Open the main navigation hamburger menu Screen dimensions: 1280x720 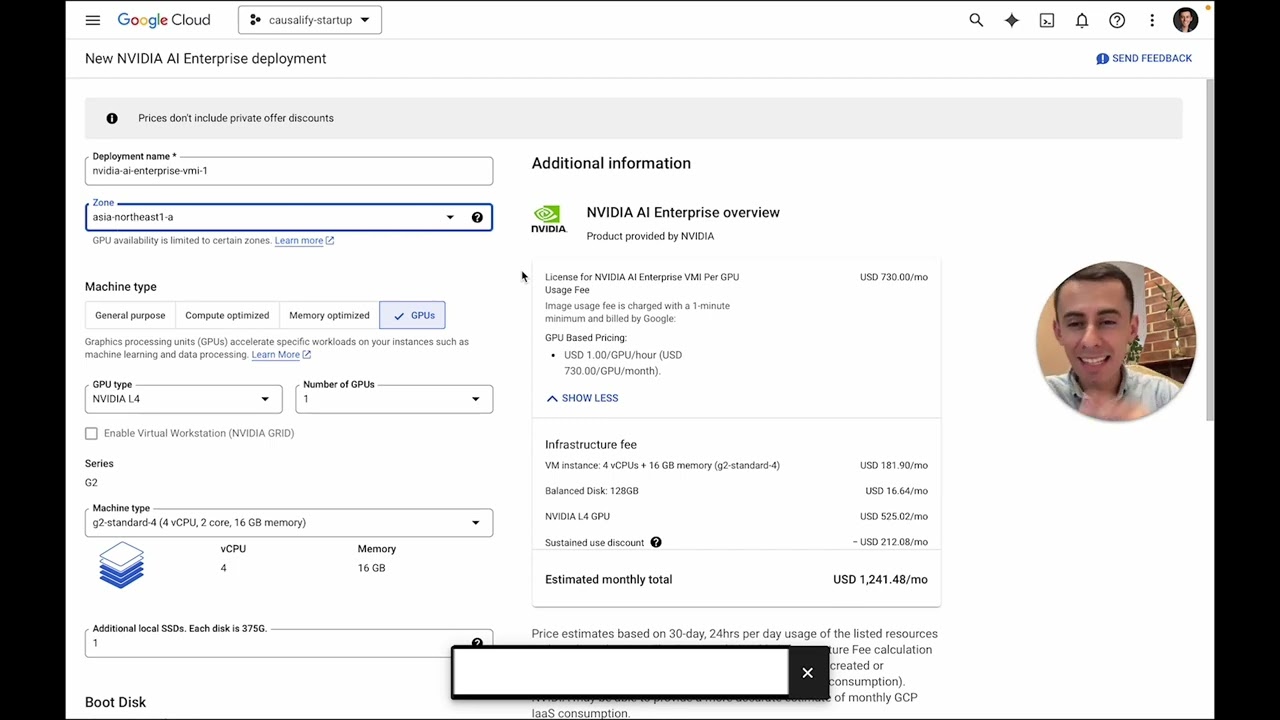pos(93,20)
